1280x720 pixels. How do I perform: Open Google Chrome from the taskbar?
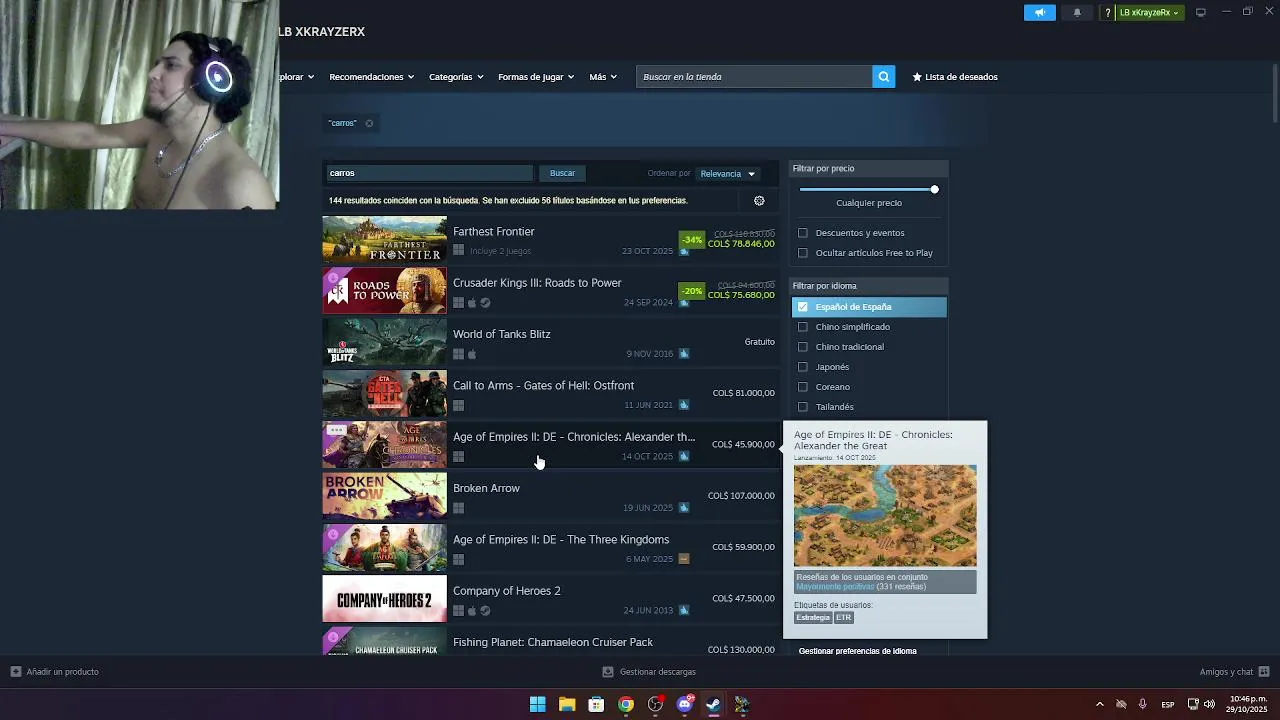[x=626, y=704]
